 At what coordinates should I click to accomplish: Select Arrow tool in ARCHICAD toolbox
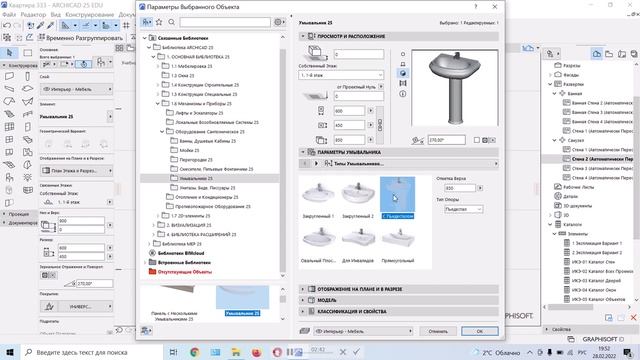pyautogui.click(x=9, y=52)
